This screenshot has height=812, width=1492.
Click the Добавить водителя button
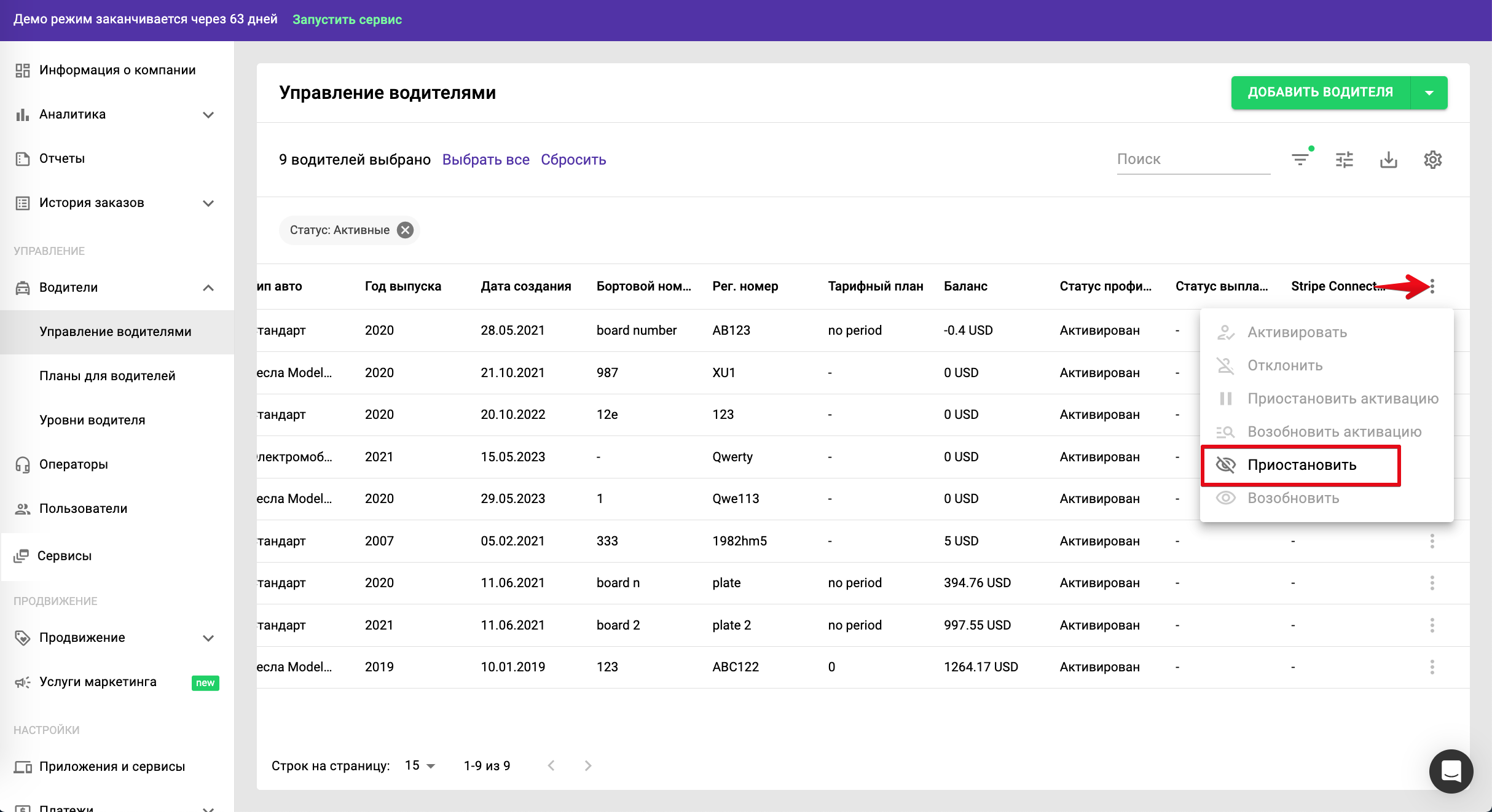pos(1320,93)
